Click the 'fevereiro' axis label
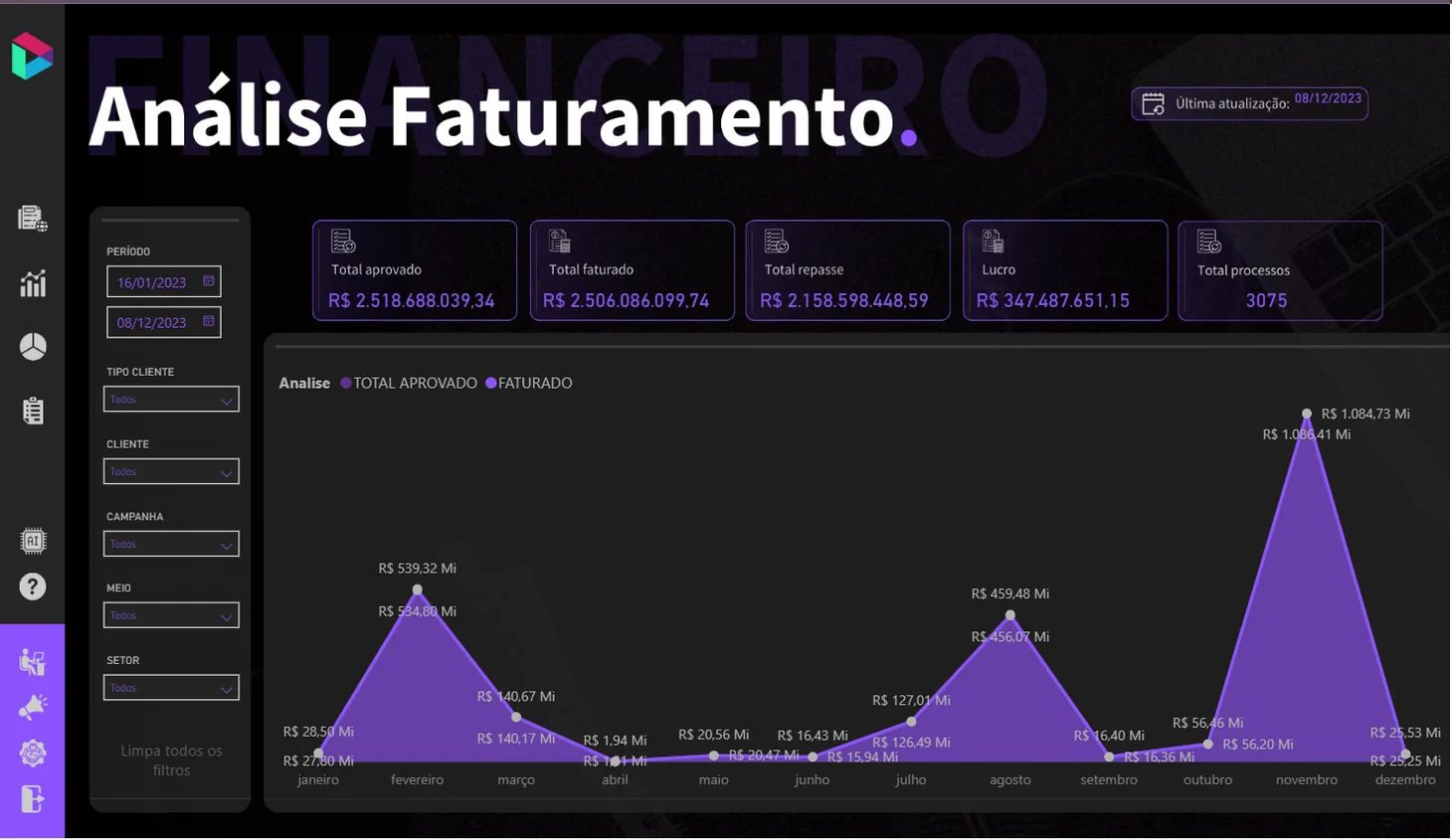Viewport: 1452px width, 840px height. coord(418,780)
